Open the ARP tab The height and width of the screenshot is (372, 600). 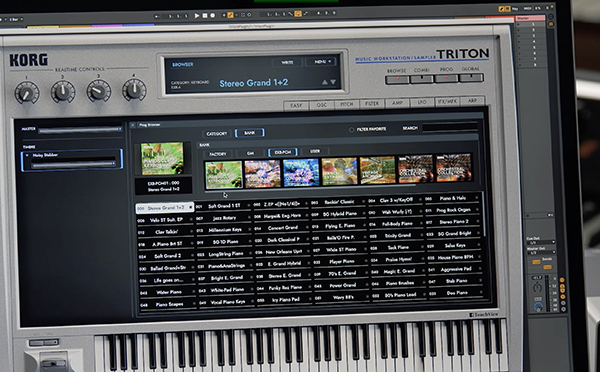point(472,101)
